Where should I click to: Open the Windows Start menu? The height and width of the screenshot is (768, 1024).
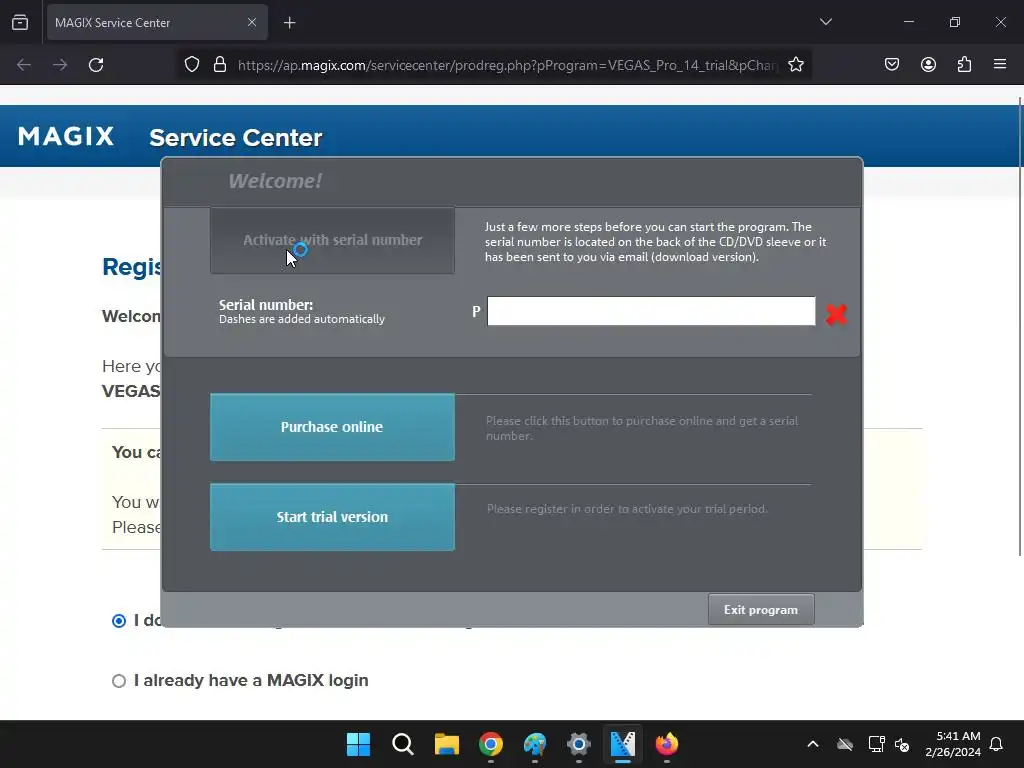(x=358, y=744)
